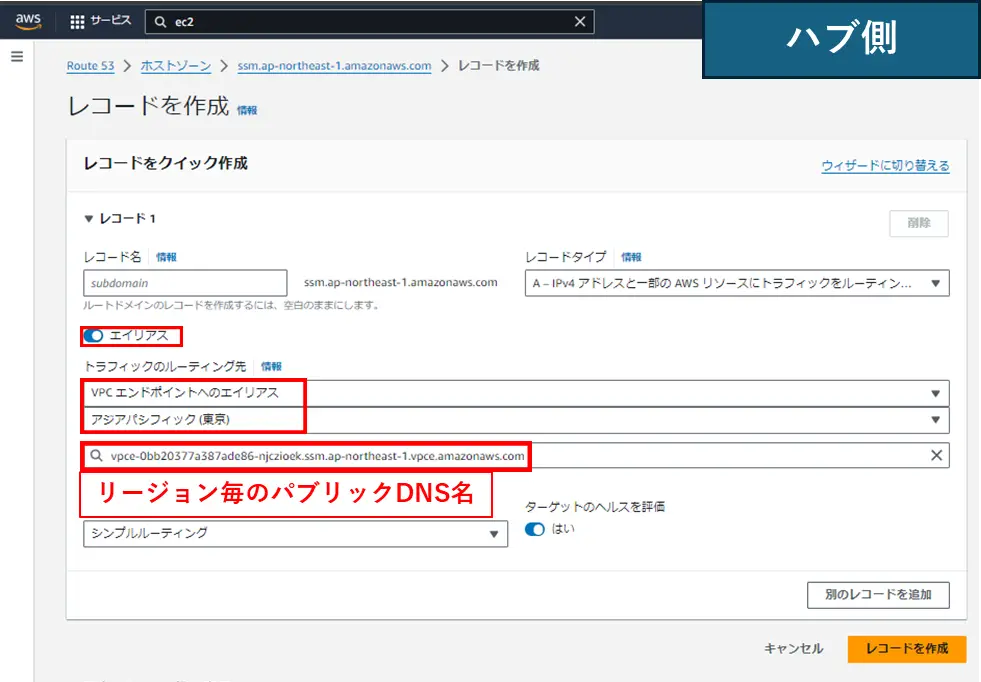Switch to wizard via ウィザードに切り替える

[885, 166]
